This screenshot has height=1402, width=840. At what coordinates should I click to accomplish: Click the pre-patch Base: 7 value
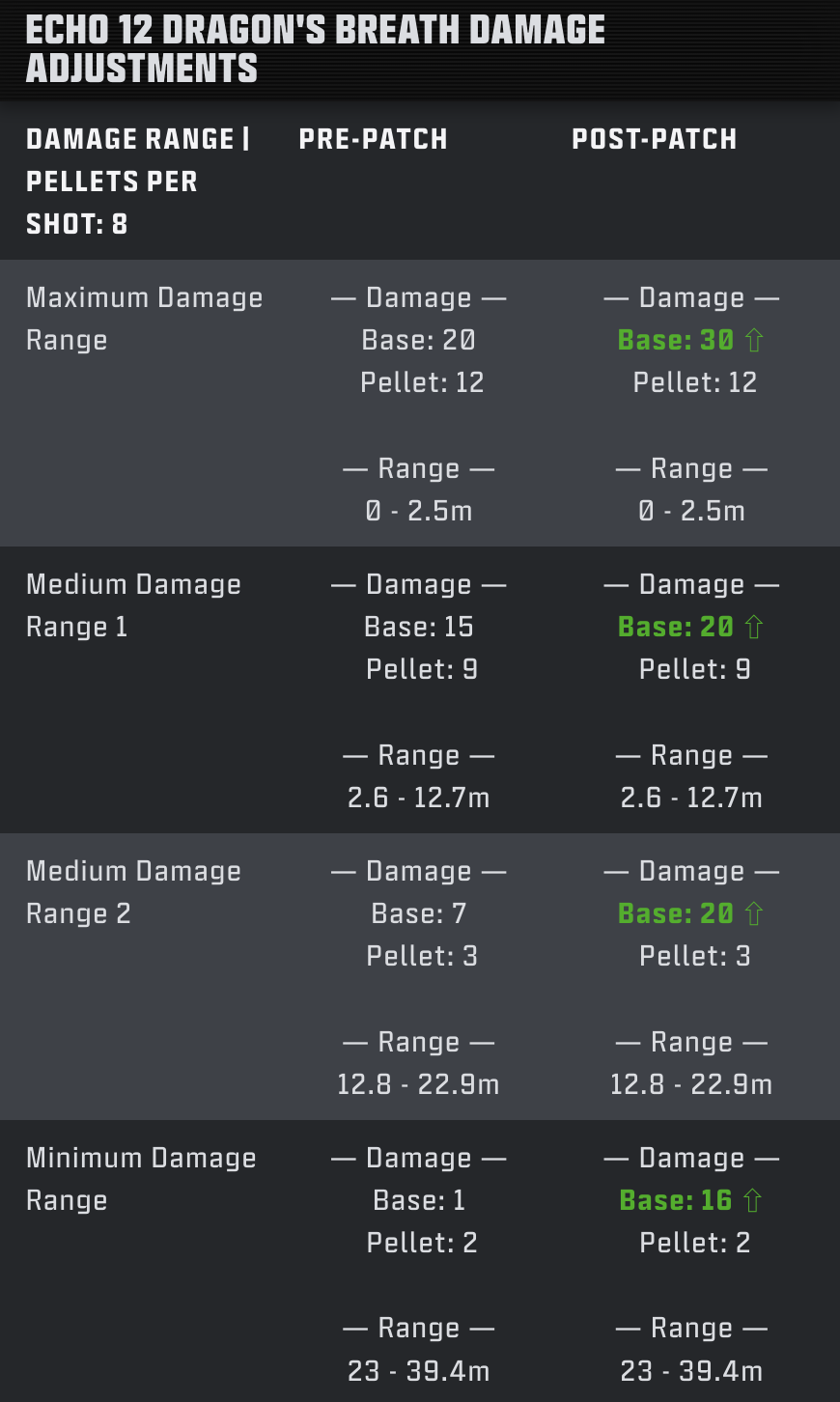pos(419,913)
